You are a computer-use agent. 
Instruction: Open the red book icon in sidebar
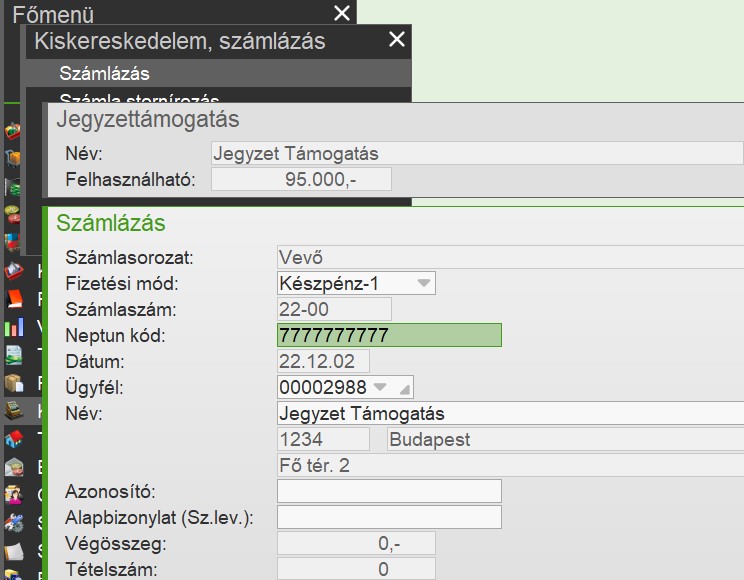(x=14, y=299)
